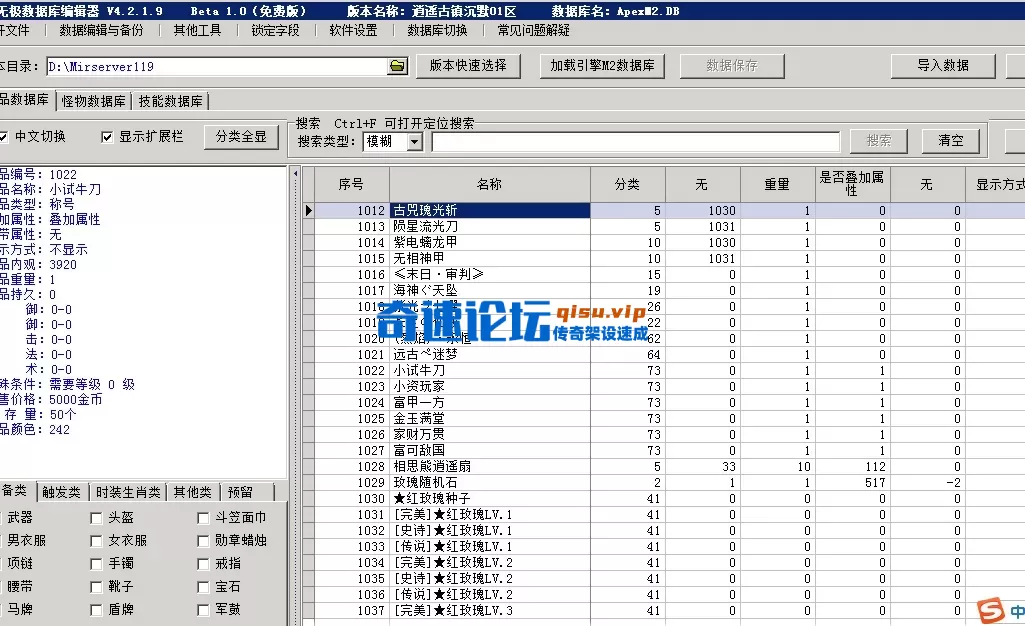Image resolution: width=1025 pixels, height=626 pixels.
Task: Click the search text input field
Action: pyautogui.click(x=635, y=141)
